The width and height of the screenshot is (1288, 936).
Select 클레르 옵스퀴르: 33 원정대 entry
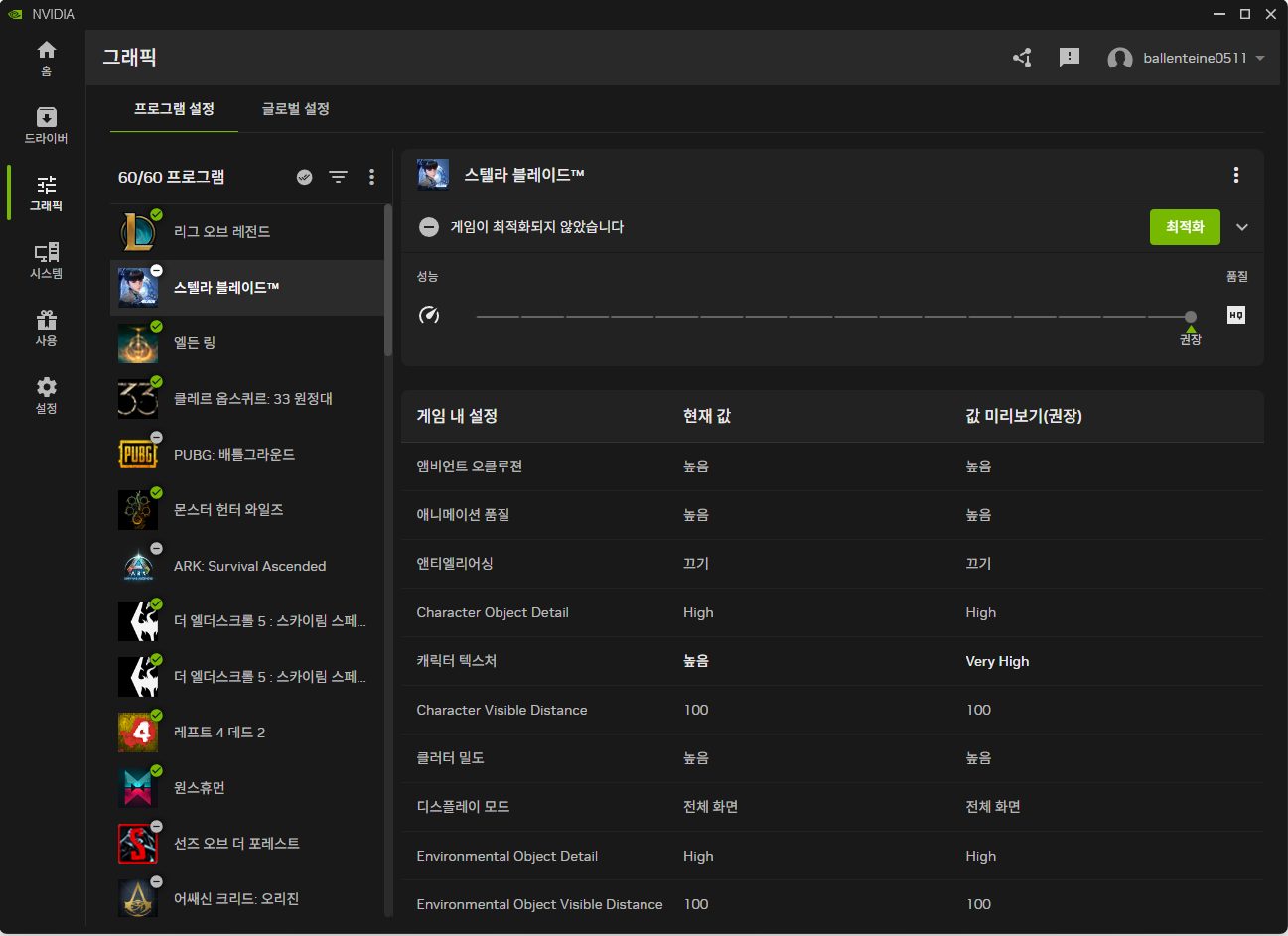click(246, 399)
